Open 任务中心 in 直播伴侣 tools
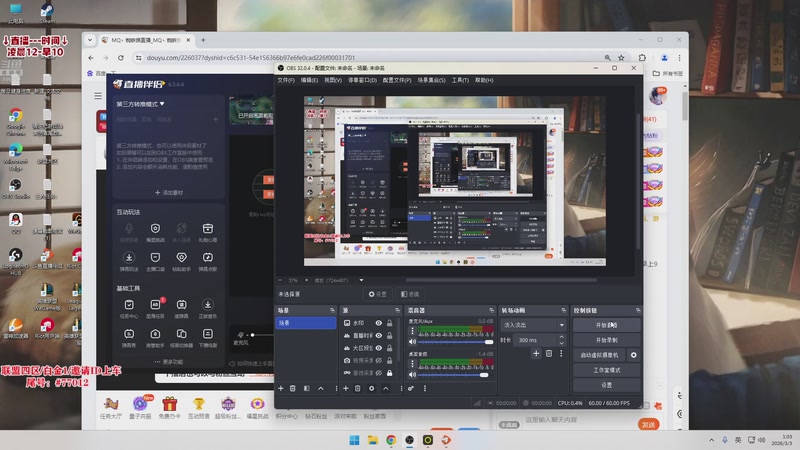 coord(129,308)
